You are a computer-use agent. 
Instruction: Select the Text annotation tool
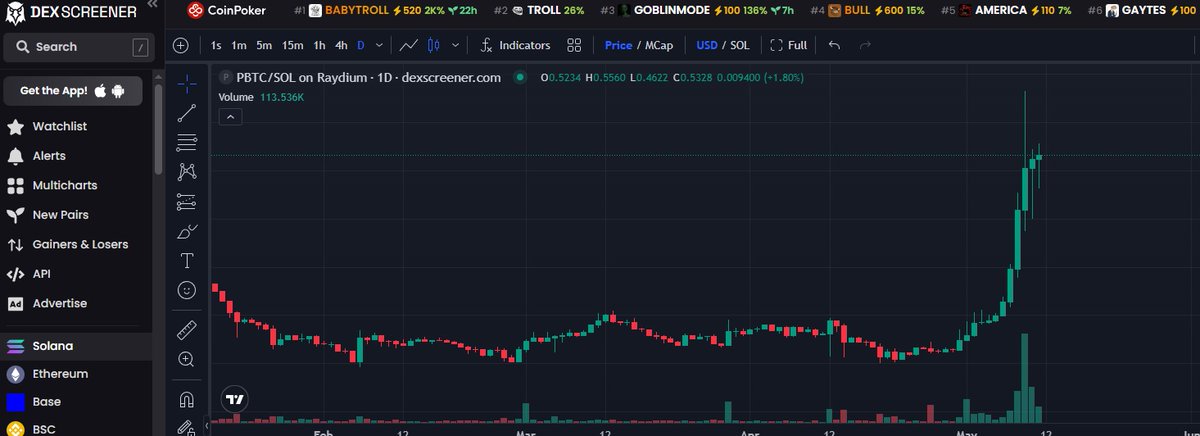(186, 261)
